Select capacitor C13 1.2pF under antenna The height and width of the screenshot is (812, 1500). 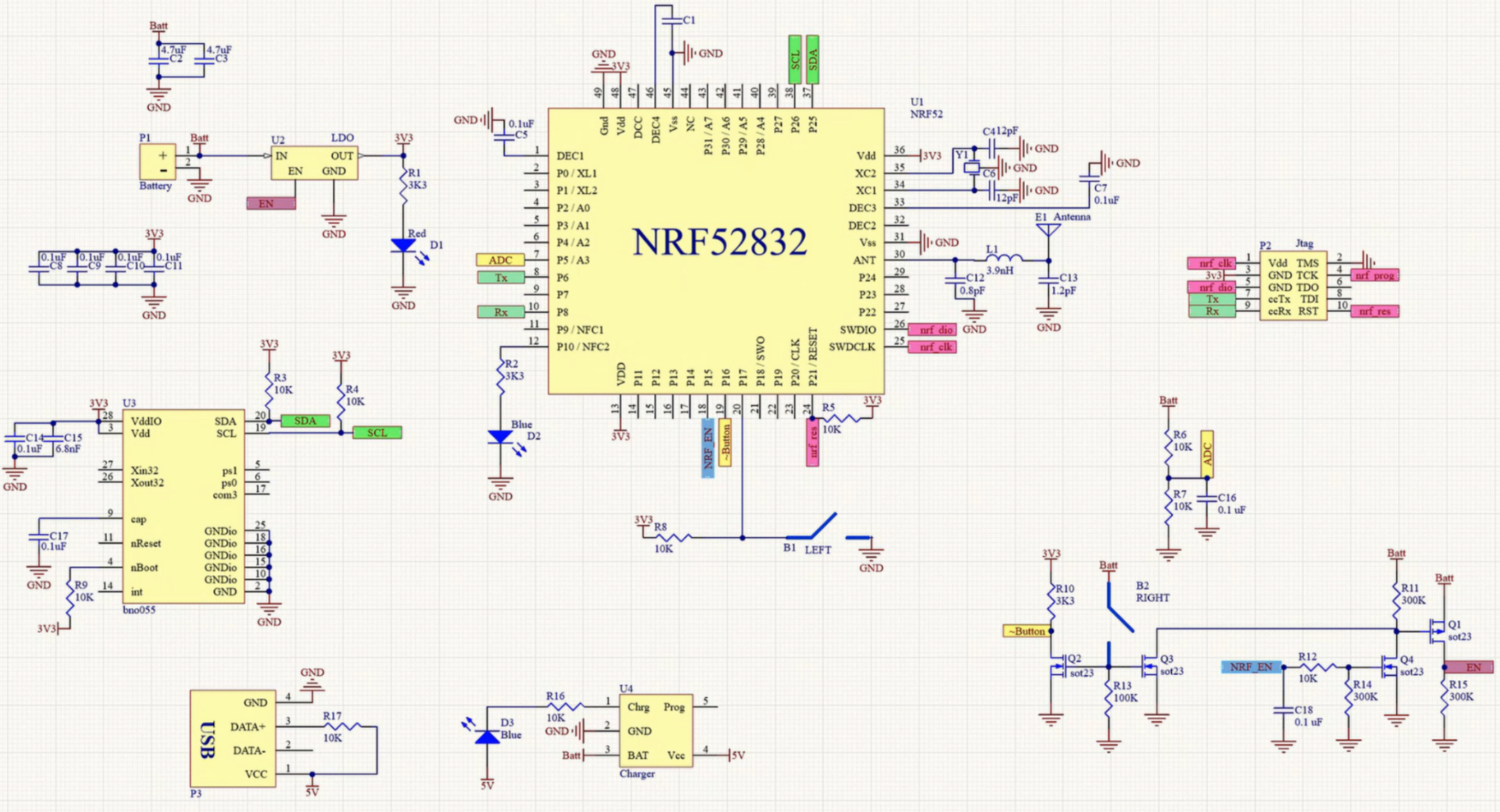[x=1048, y=282]
